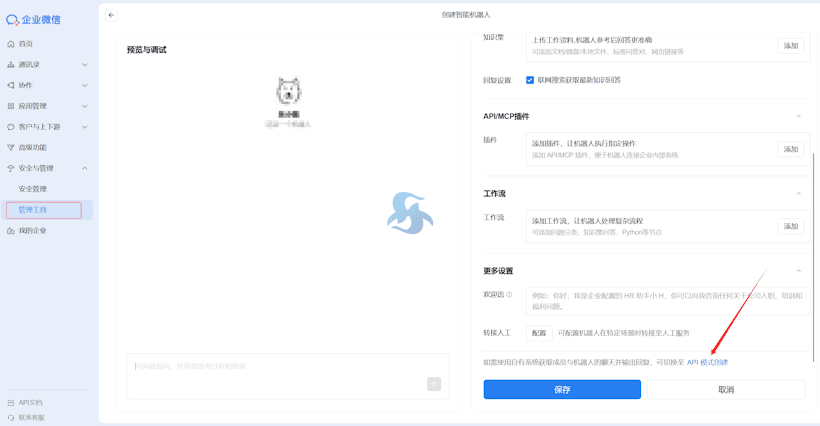Click the 应用管理 apps grid icon
The height and width of the screenshot is (426, 820).
pos(10,106)
